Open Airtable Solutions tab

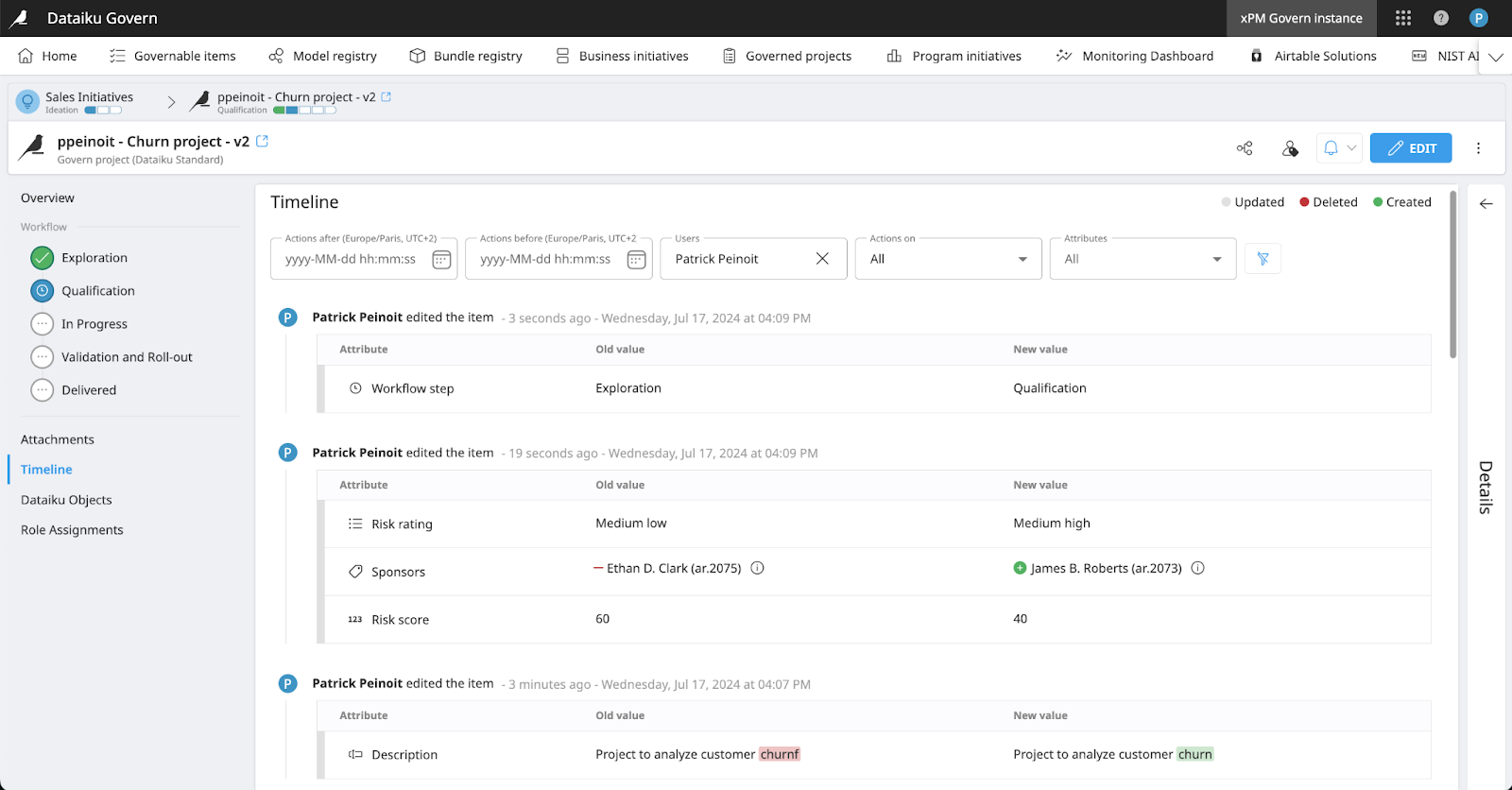(x=1314, y=56)
